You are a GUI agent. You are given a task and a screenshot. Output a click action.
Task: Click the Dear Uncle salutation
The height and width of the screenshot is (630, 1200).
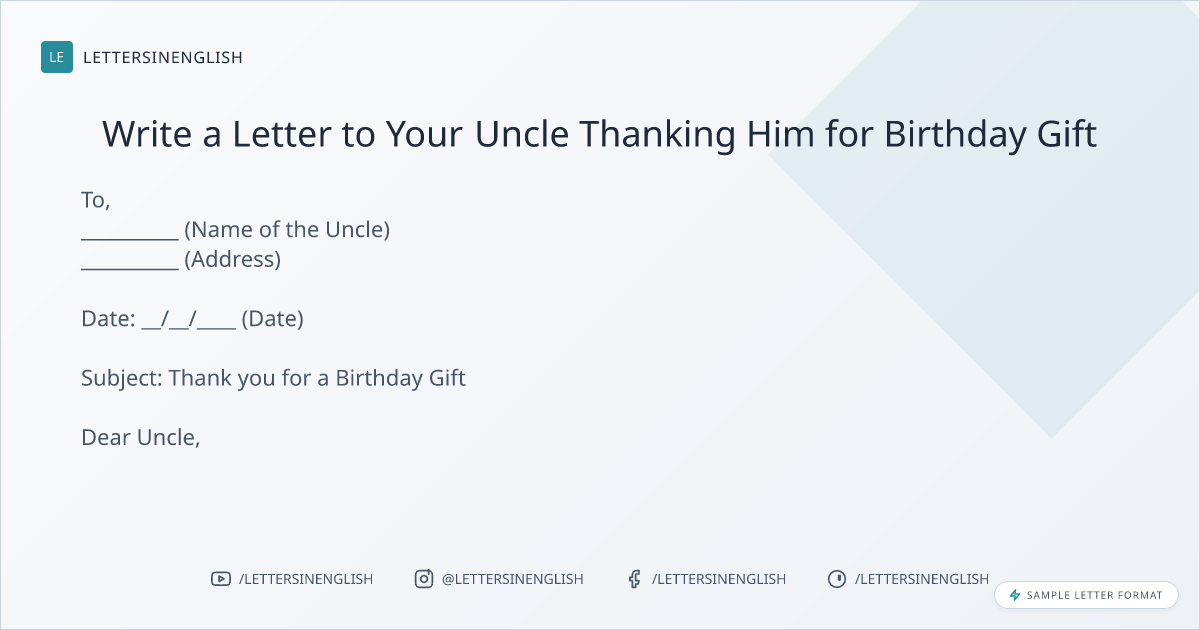[x=141, y=438]
